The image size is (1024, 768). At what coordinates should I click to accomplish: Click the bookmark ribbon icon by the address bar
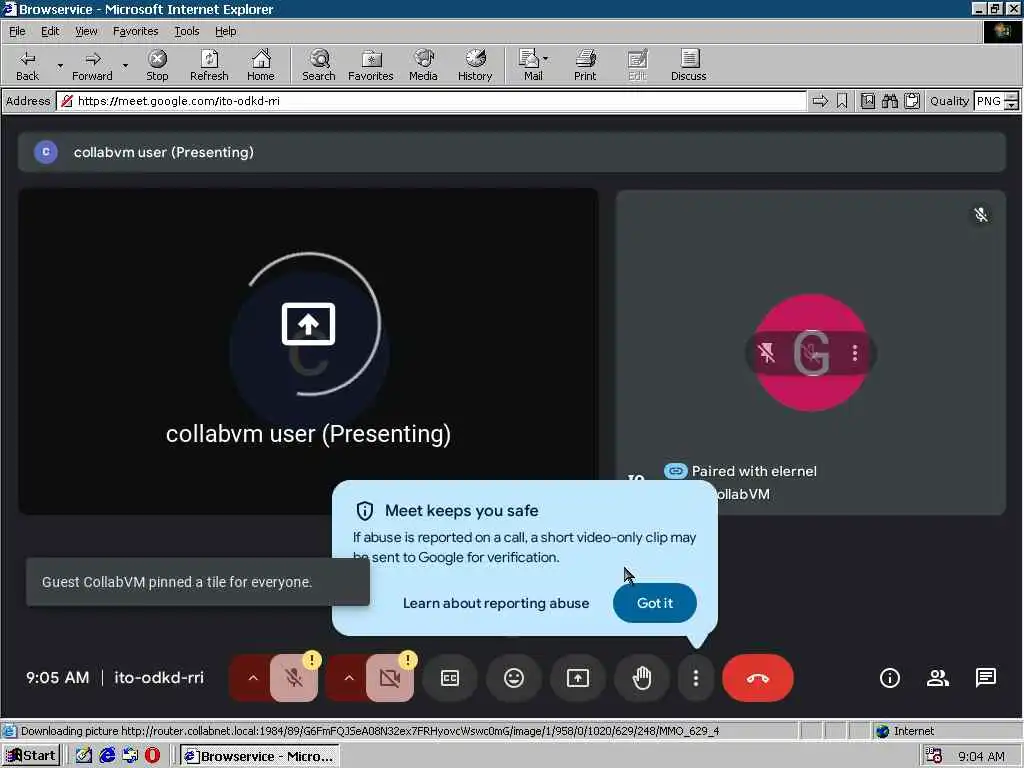tap(842, 101)
